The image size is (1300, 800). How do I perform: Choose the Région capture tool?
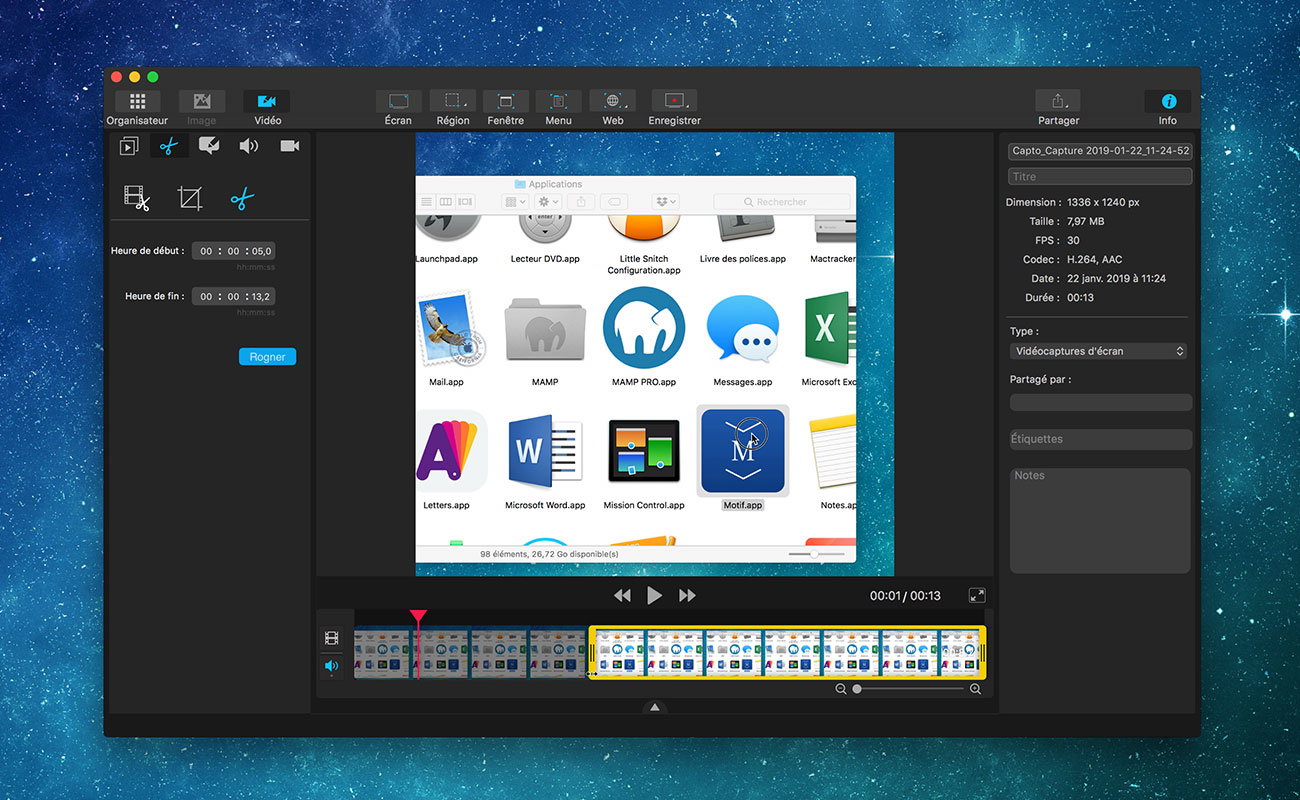click(x=452, y=102)
